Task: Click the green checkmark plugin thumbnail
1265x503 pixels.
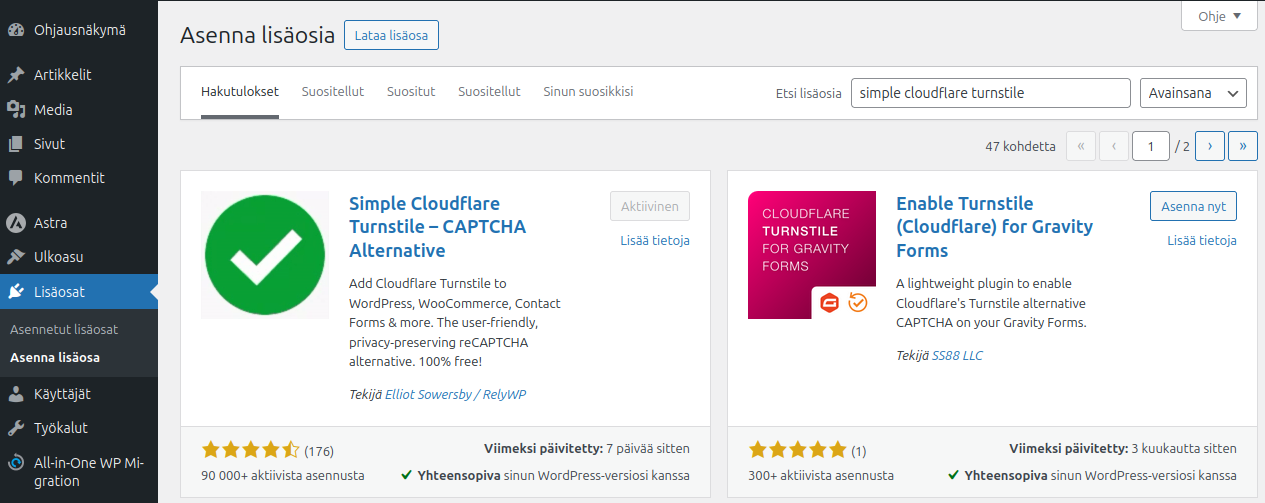Action: 265,255
